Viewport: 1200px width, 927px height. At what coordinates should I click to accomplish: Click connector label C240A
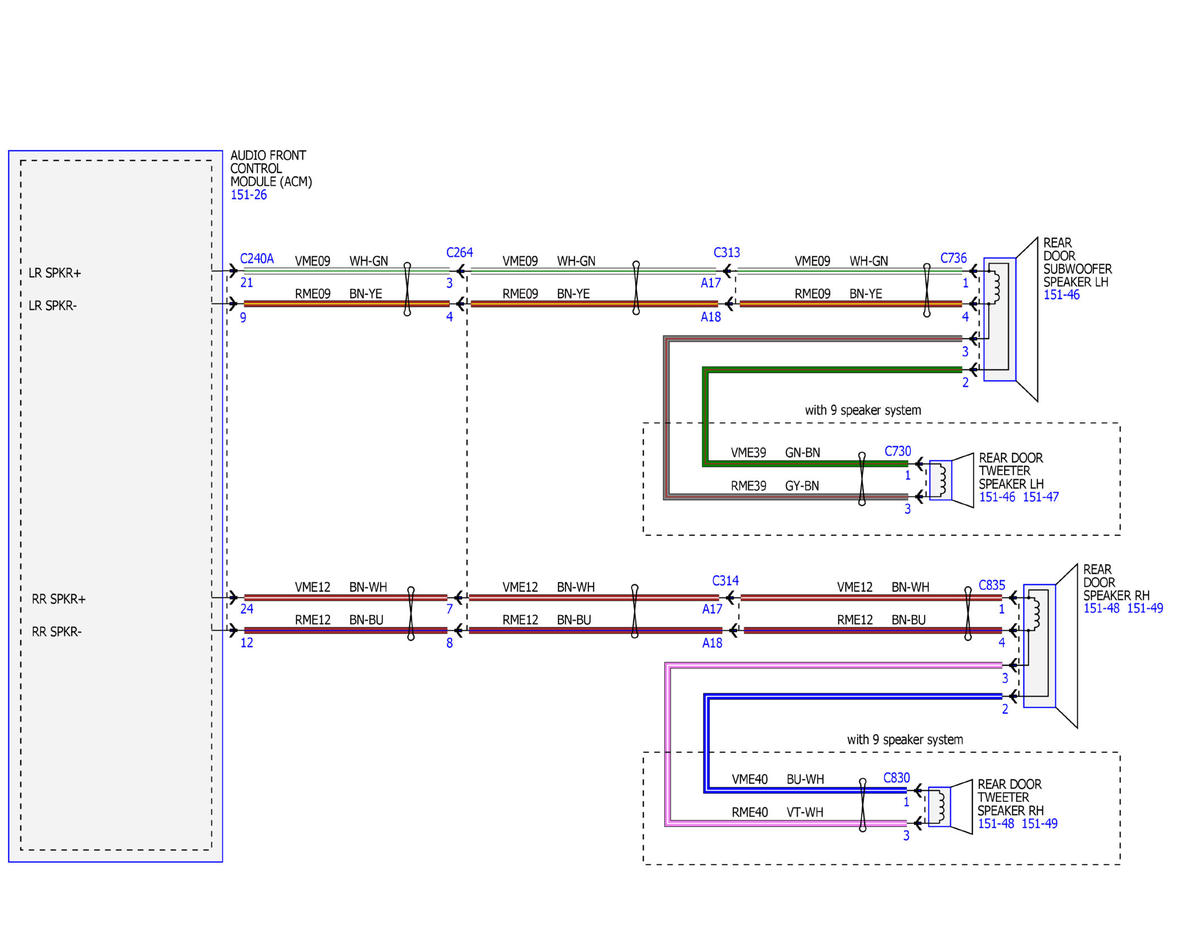tap(257, 258)
